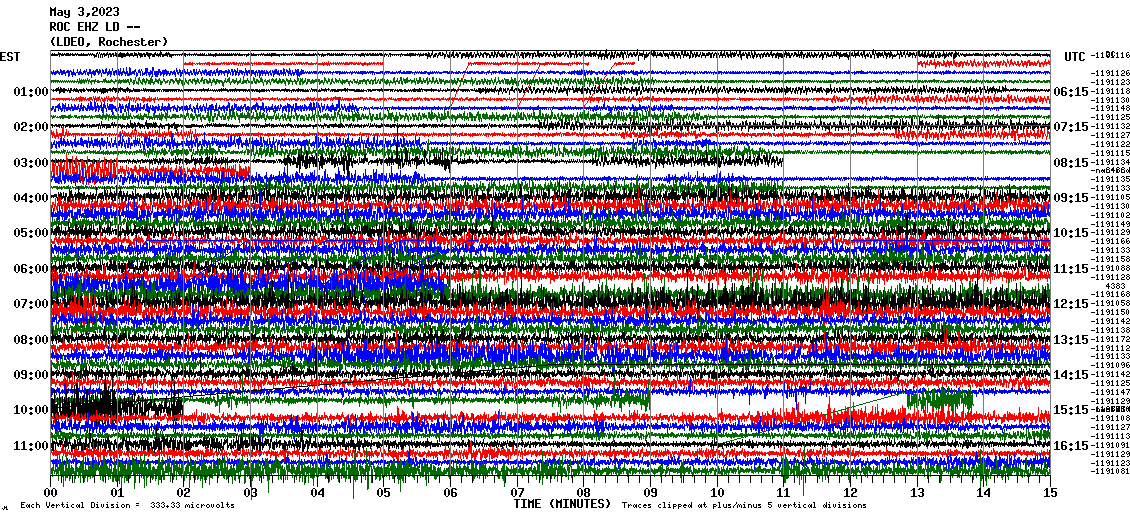This screenshot has height=519, width=1130.
Task: Click the Traces clipped footnote text
Action: (x=744, y=506)
